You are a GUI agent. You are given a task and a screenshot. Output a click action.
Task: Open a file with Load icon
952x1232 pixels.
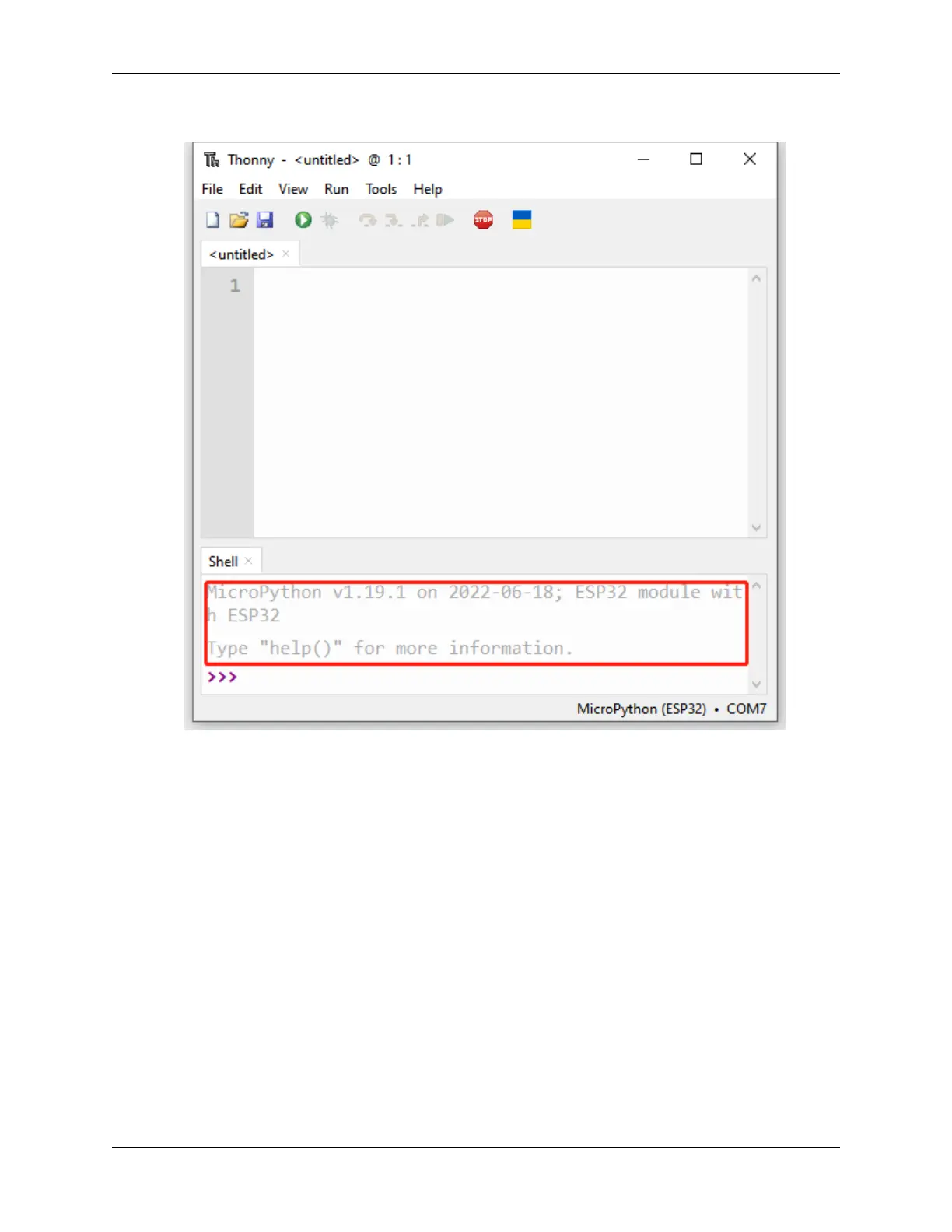[239, 220]
